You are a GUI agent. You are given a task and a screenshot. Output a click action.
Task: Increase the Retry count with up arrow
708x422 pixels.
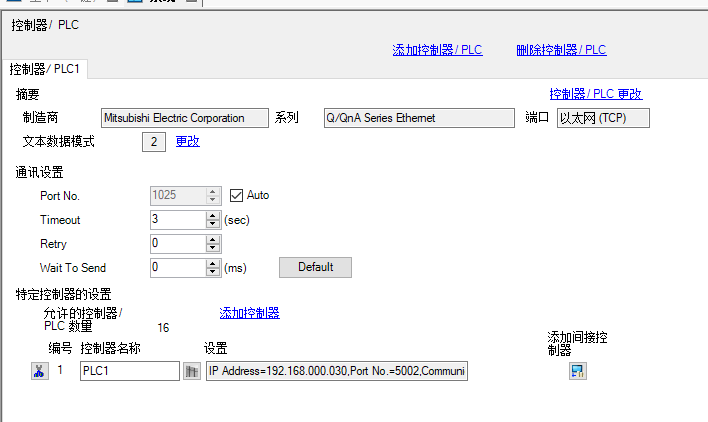coord(212,239)
